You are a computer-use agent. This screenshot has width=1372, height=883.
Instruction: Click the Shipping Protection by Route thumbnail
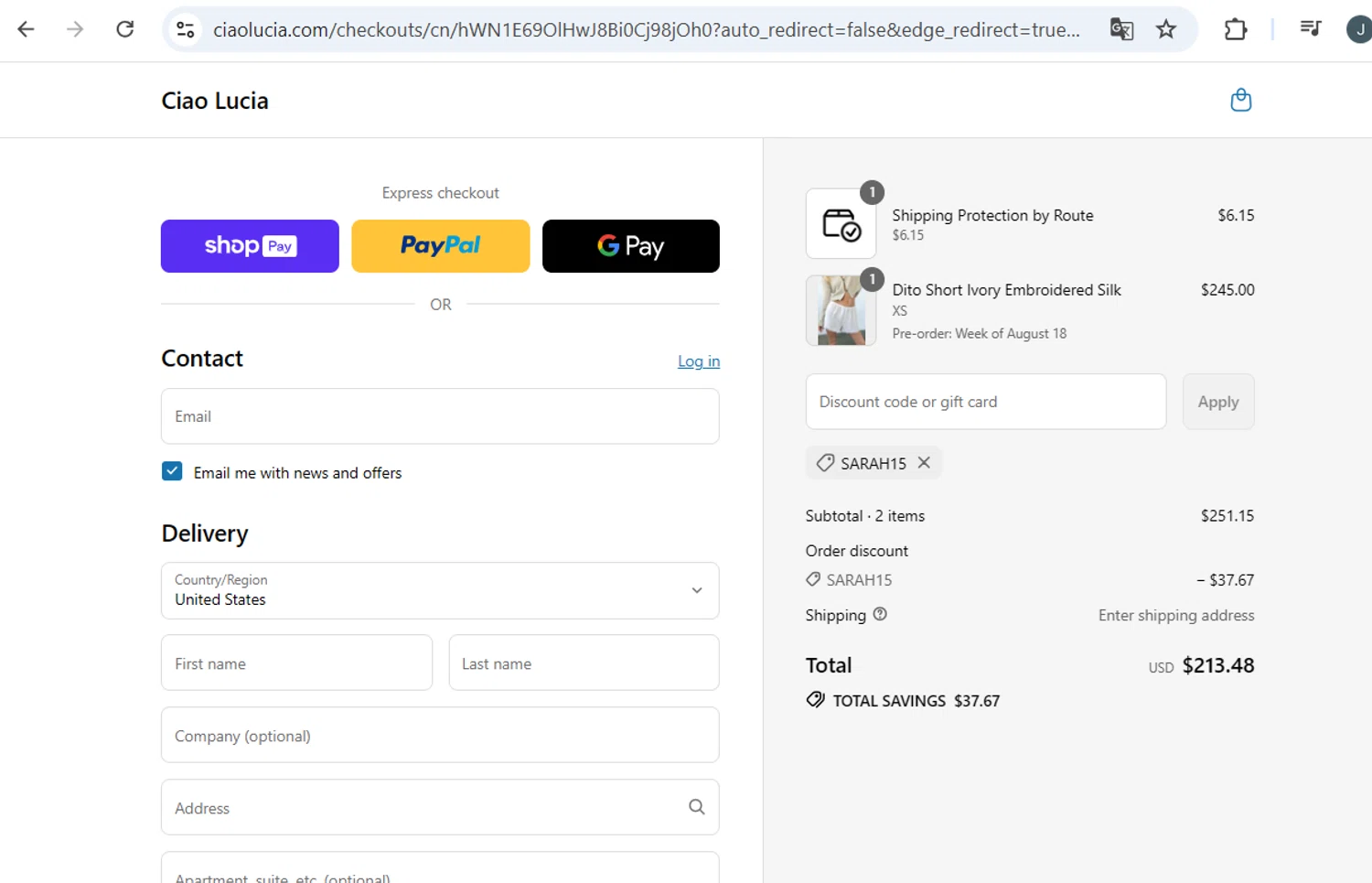point(841,223)
